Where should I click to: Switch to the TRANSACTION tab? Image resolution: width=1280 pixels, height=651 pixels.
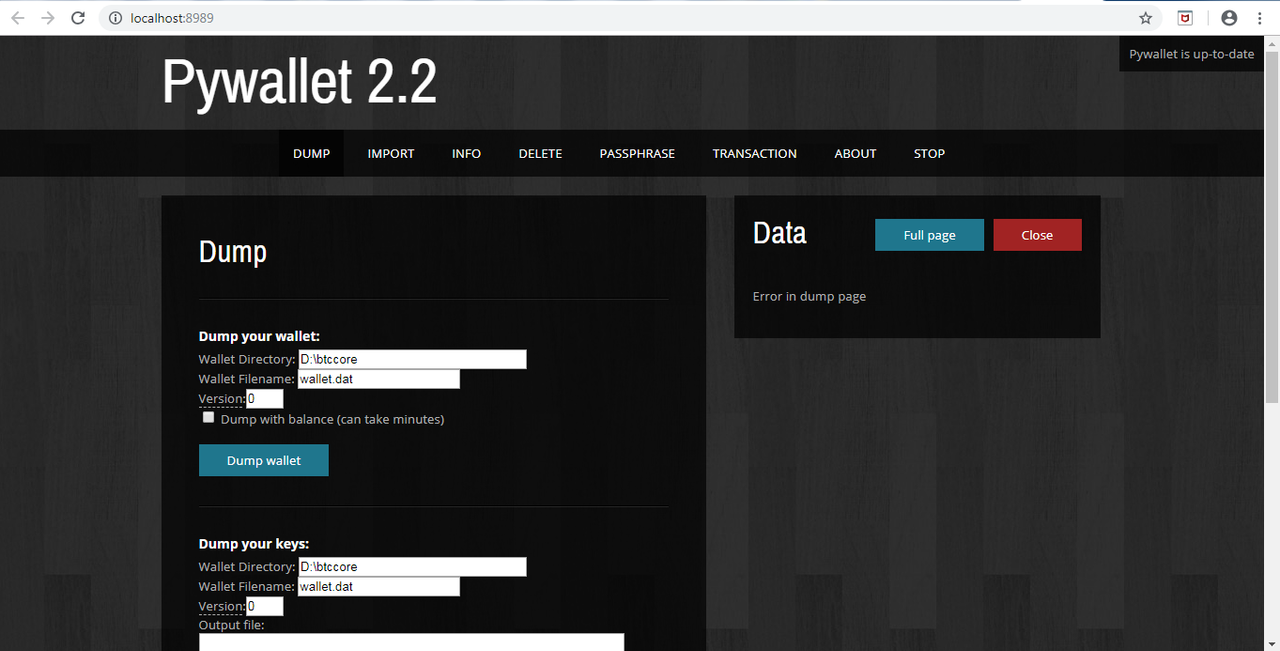tap(755, 153)
